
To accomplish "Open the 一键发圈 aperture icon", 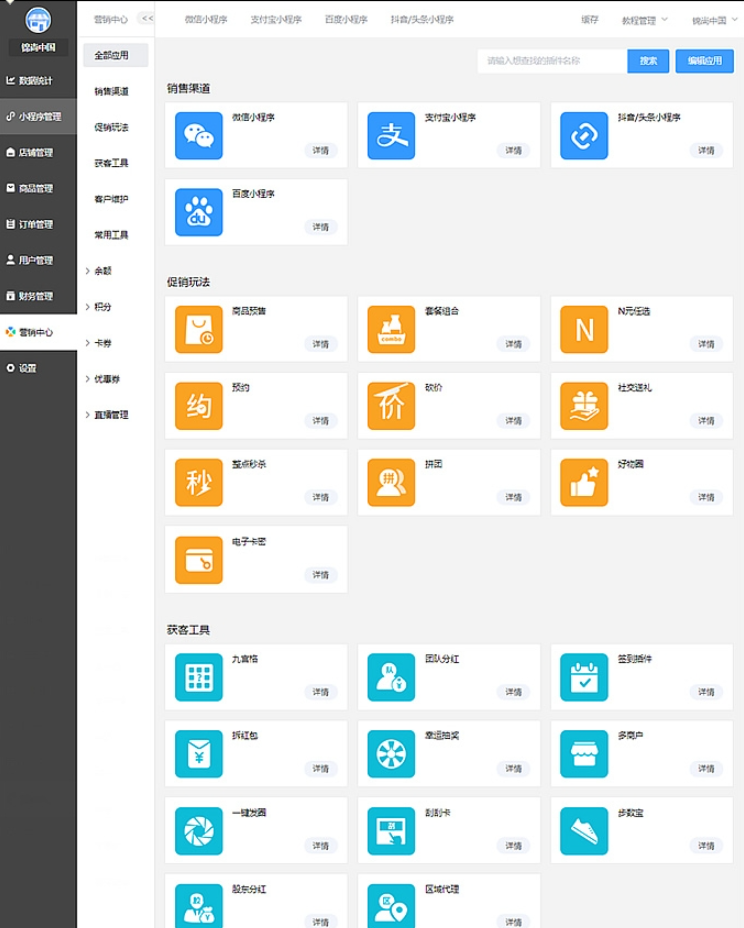I will 199,831.
